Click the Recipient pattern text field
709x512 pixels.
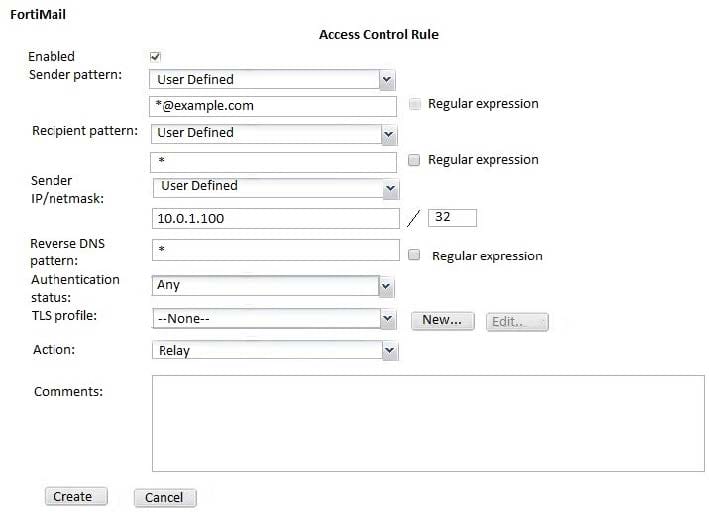pyautogui.click(x=273, y=161)
